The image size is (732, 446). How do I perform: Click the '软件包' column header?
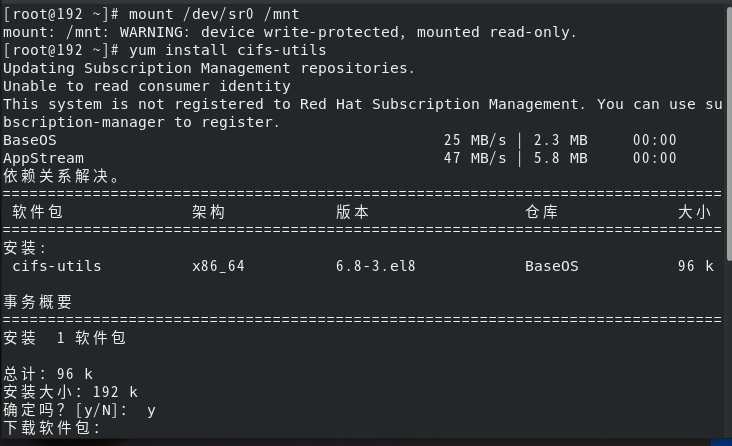click(x=38, y=212)
